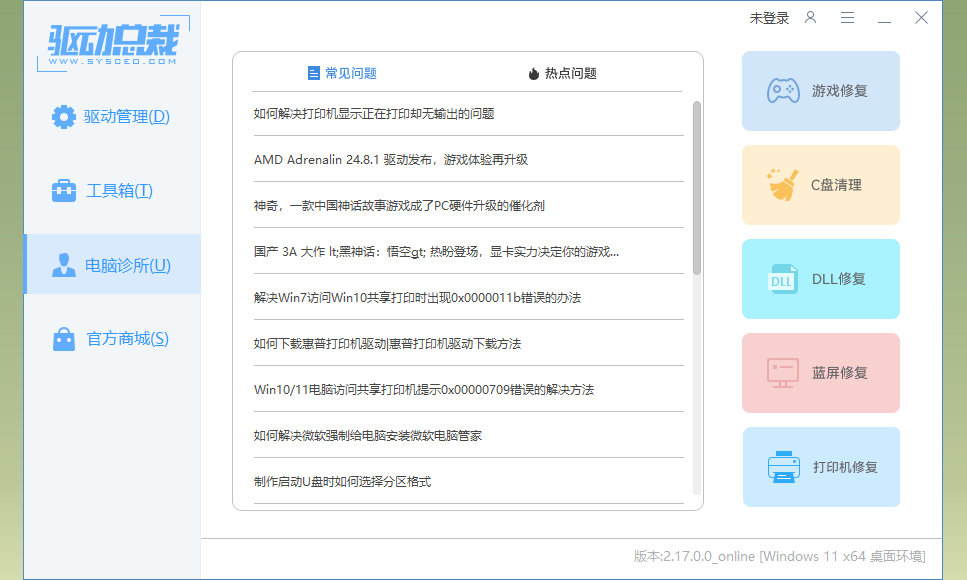Switch to the 热点问题 tab
Screen dimensions: 967x580
[x=562, y=73]
